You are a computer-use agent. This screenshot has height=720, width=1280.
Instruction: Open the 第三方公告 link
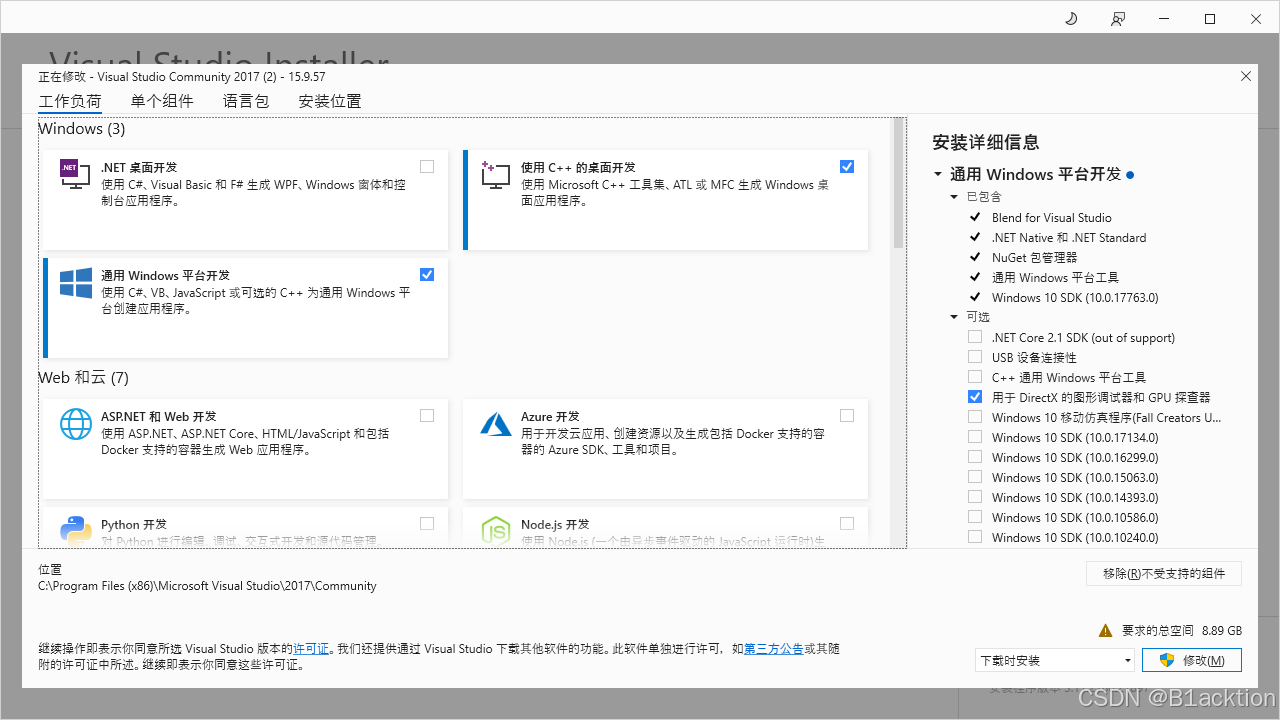pyautogui.click(x=774, y=649)
